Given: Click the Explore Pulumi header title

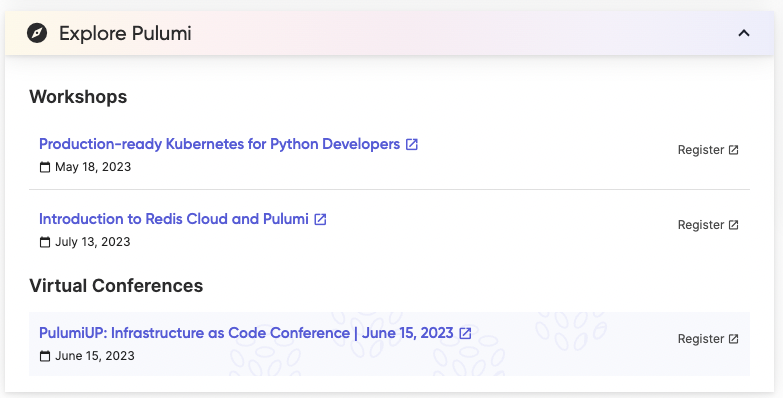Looking at the screenshot, I should tap(125, 33).
